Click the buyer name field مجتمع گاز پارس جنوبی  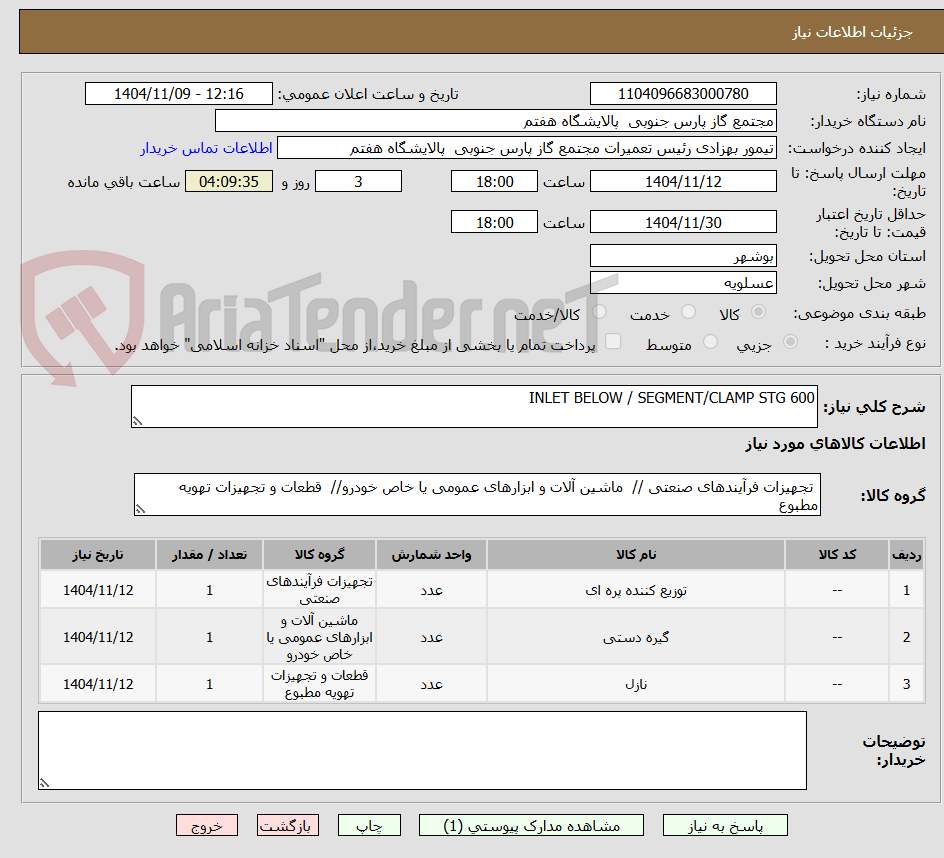(x=495, y=121)
